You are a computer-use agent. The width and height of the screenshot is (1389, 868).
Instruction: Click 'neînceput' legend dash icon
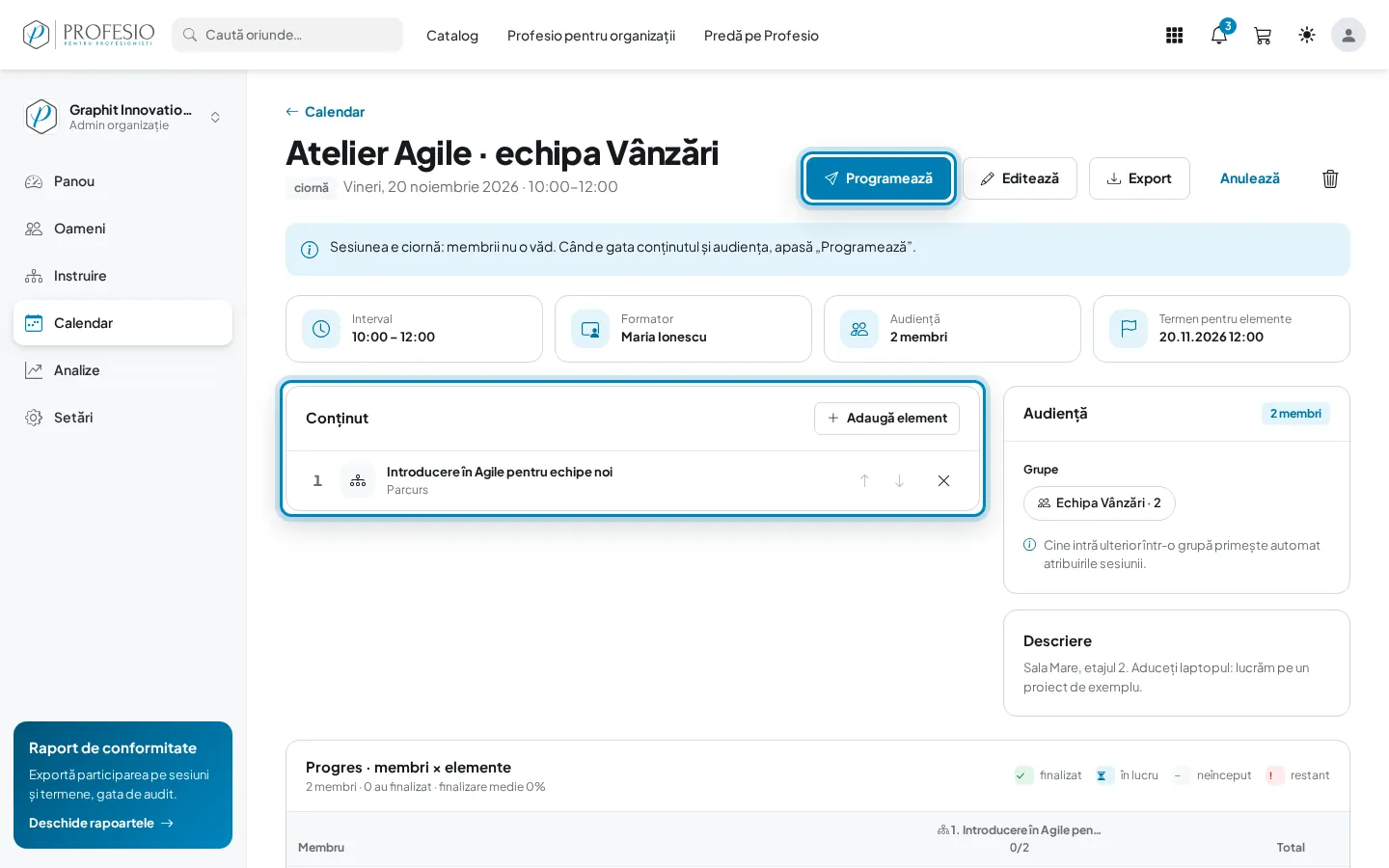click(1181, 775)
